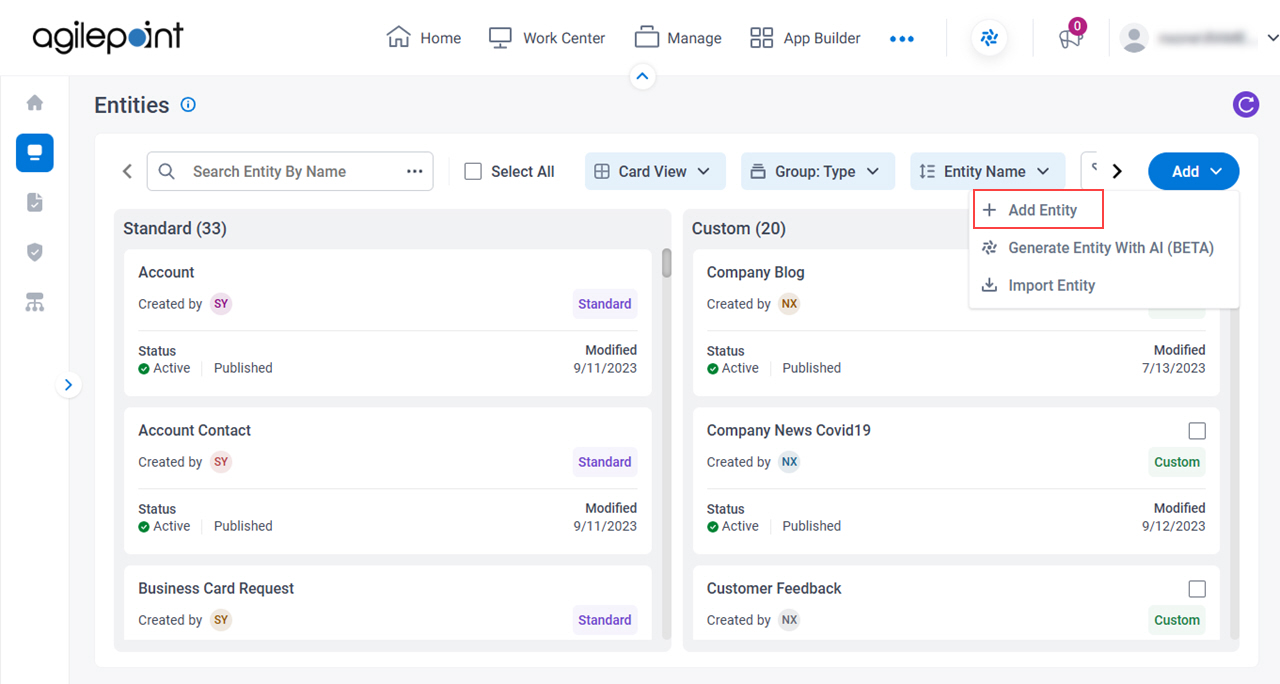This screenshot has height=684, width=1280.
Task: Click the Standard tag on Account Contact
Action: coord(605,462)
